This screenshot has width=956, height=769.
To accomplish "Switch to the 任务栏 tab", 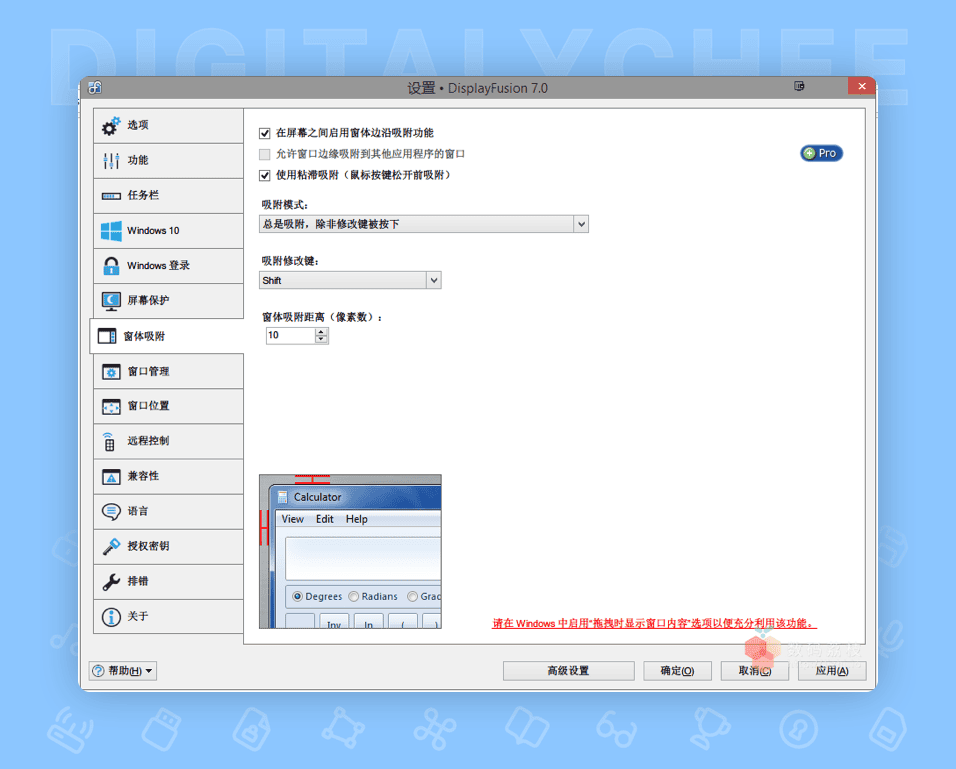I will 168,196.
